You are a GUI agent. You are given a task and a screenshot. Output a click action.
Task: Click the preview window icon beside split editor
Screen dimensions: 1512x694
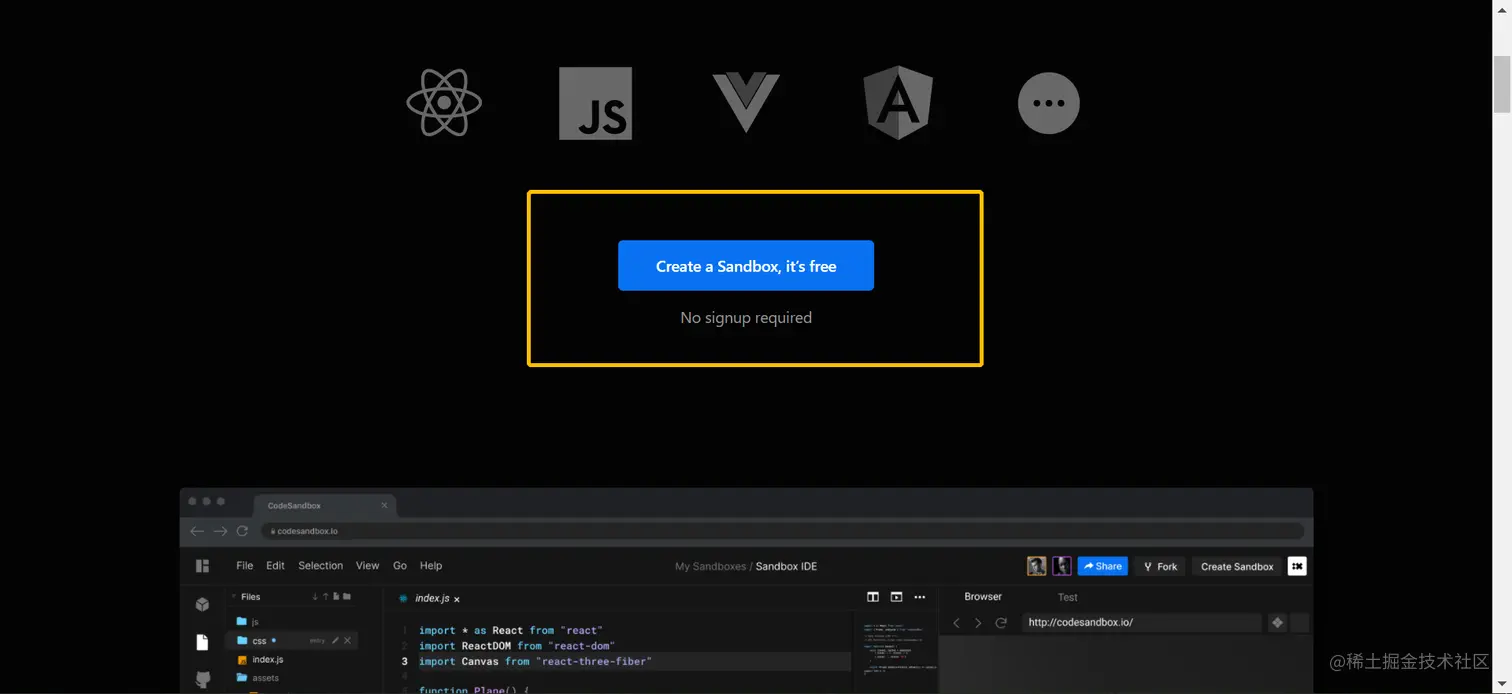tap(896, 597)
